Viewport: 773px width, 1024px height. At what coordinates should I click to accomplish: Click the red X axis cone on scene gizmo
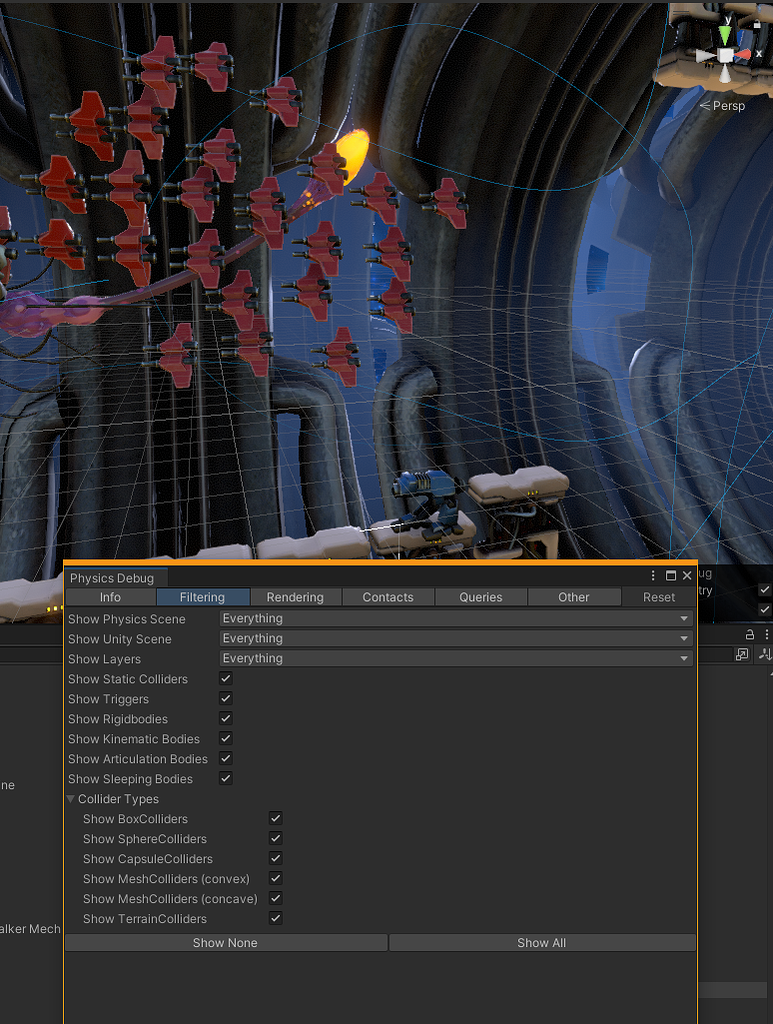(x=743, y=54)
